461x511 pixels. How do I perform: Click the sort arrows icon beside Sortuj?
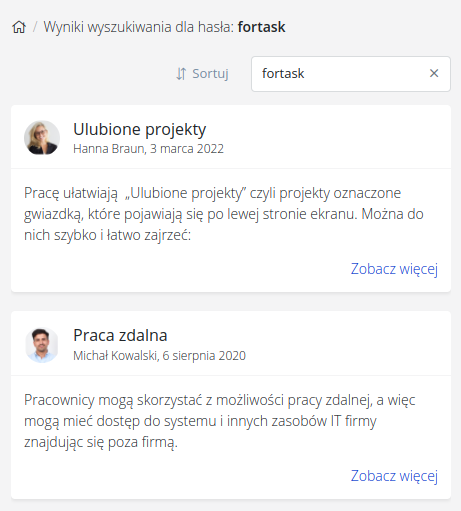181,74
